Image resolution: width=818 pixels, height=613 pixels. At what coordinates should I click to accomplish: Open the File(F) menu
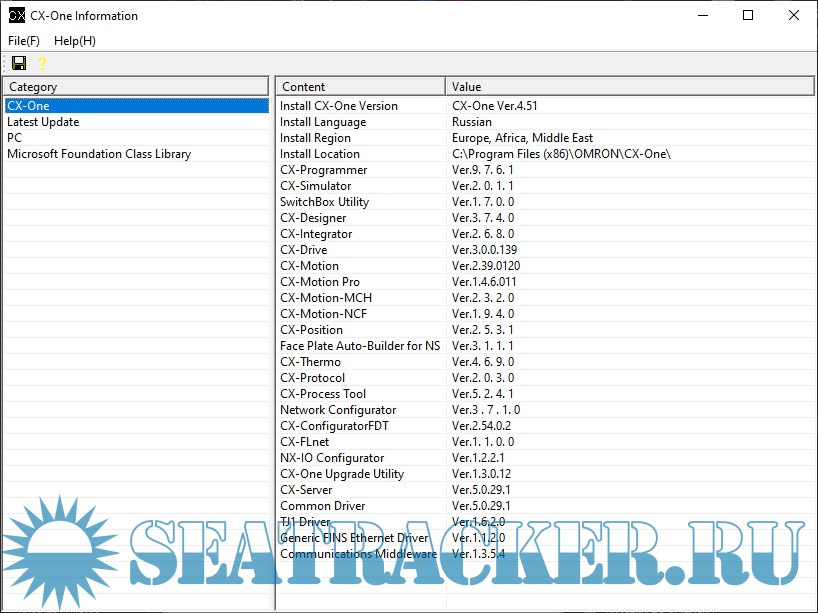coord(24,41)
